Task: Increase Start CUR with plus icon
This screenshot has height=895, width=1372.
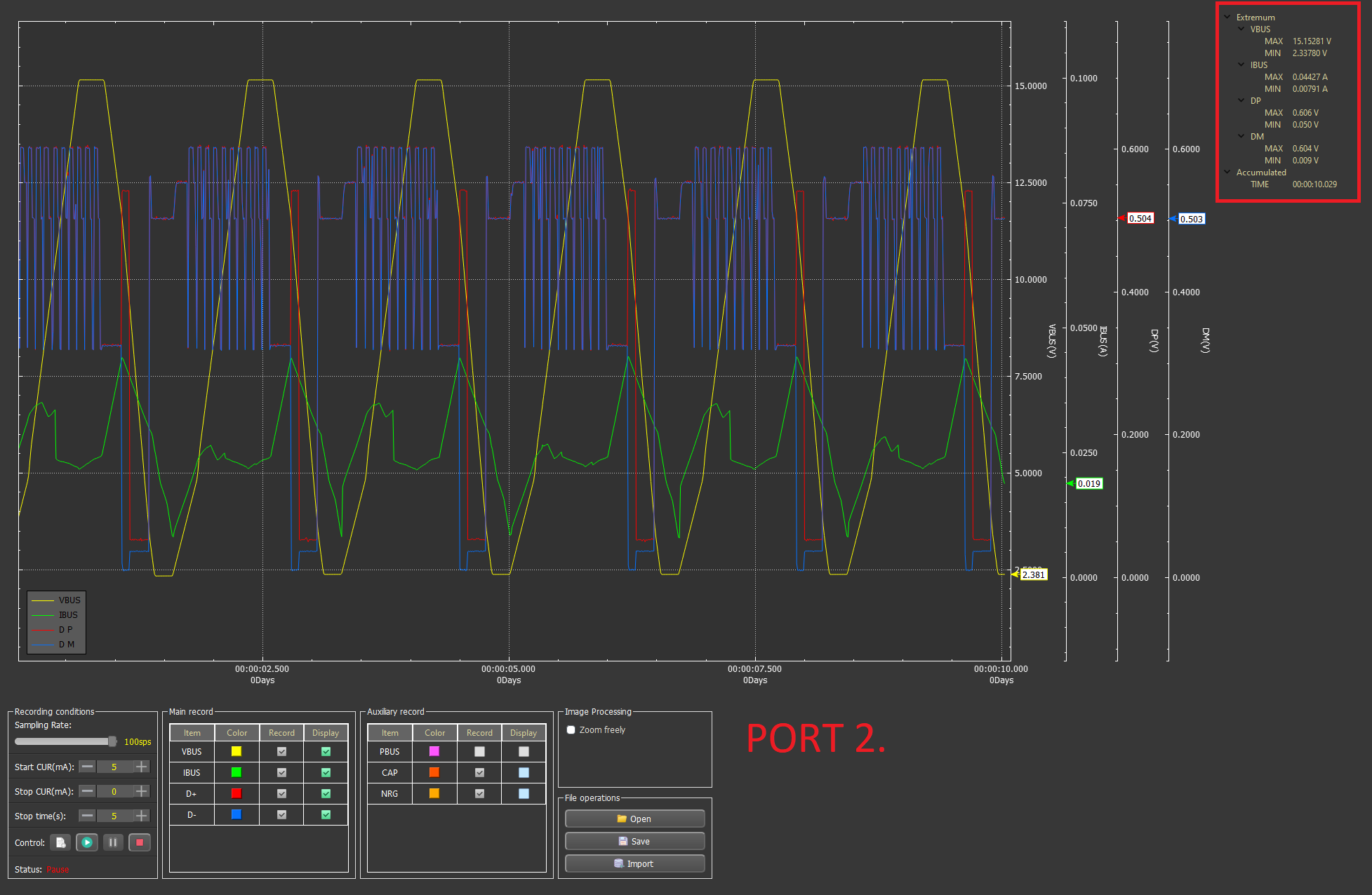Action: 142,767
